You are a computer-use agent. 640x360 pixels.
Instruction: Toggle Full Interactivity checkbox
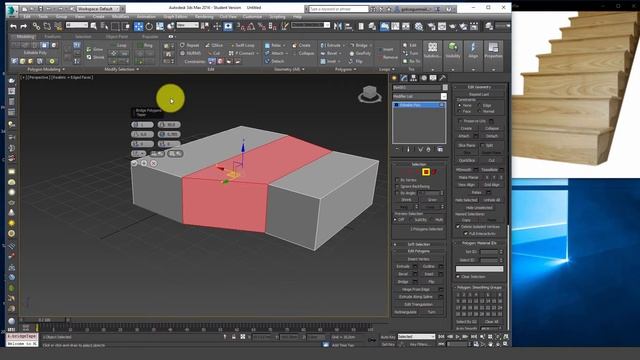coord(466,234)
